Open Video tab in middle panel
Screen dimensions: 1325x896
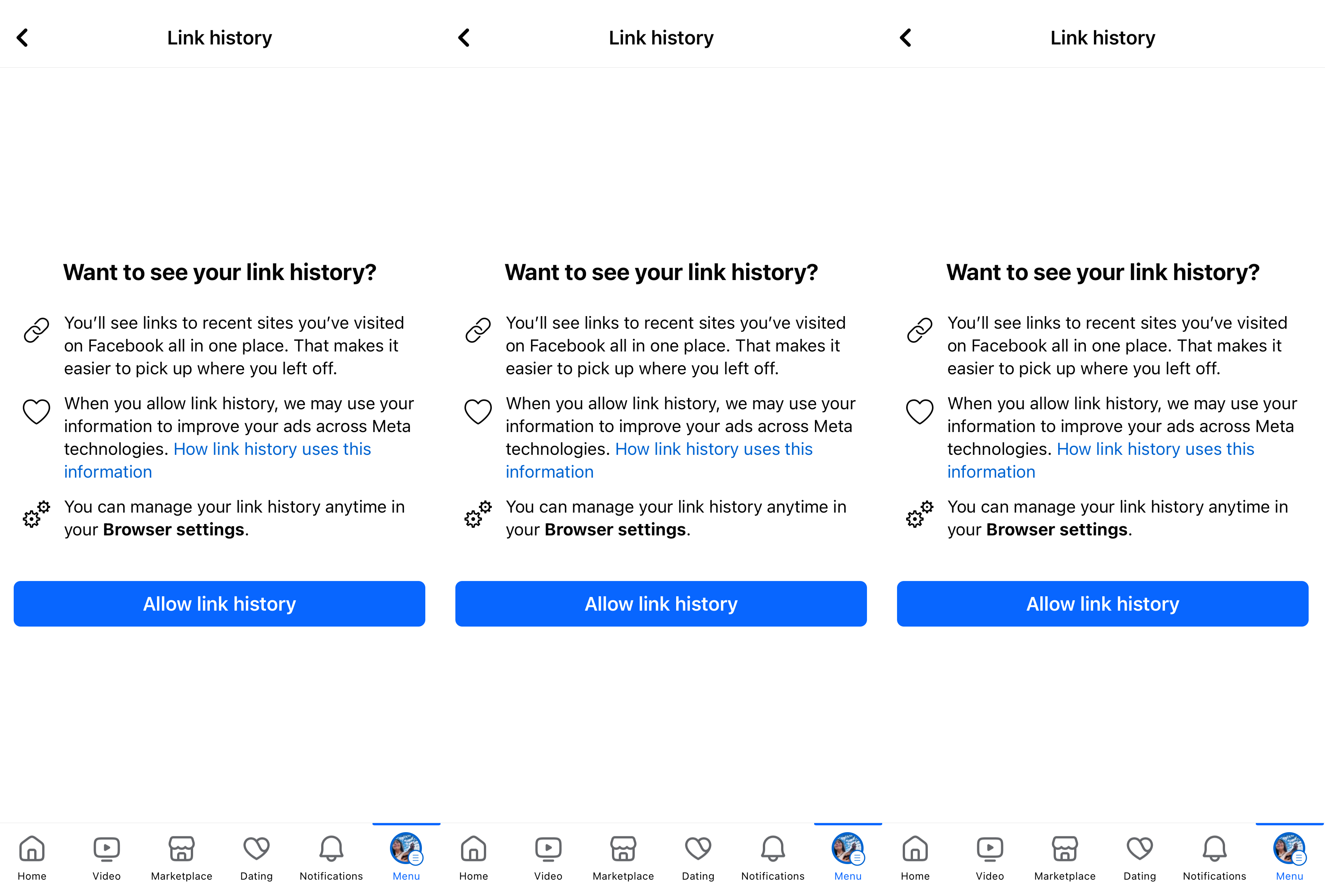click(x=548, y=858)
